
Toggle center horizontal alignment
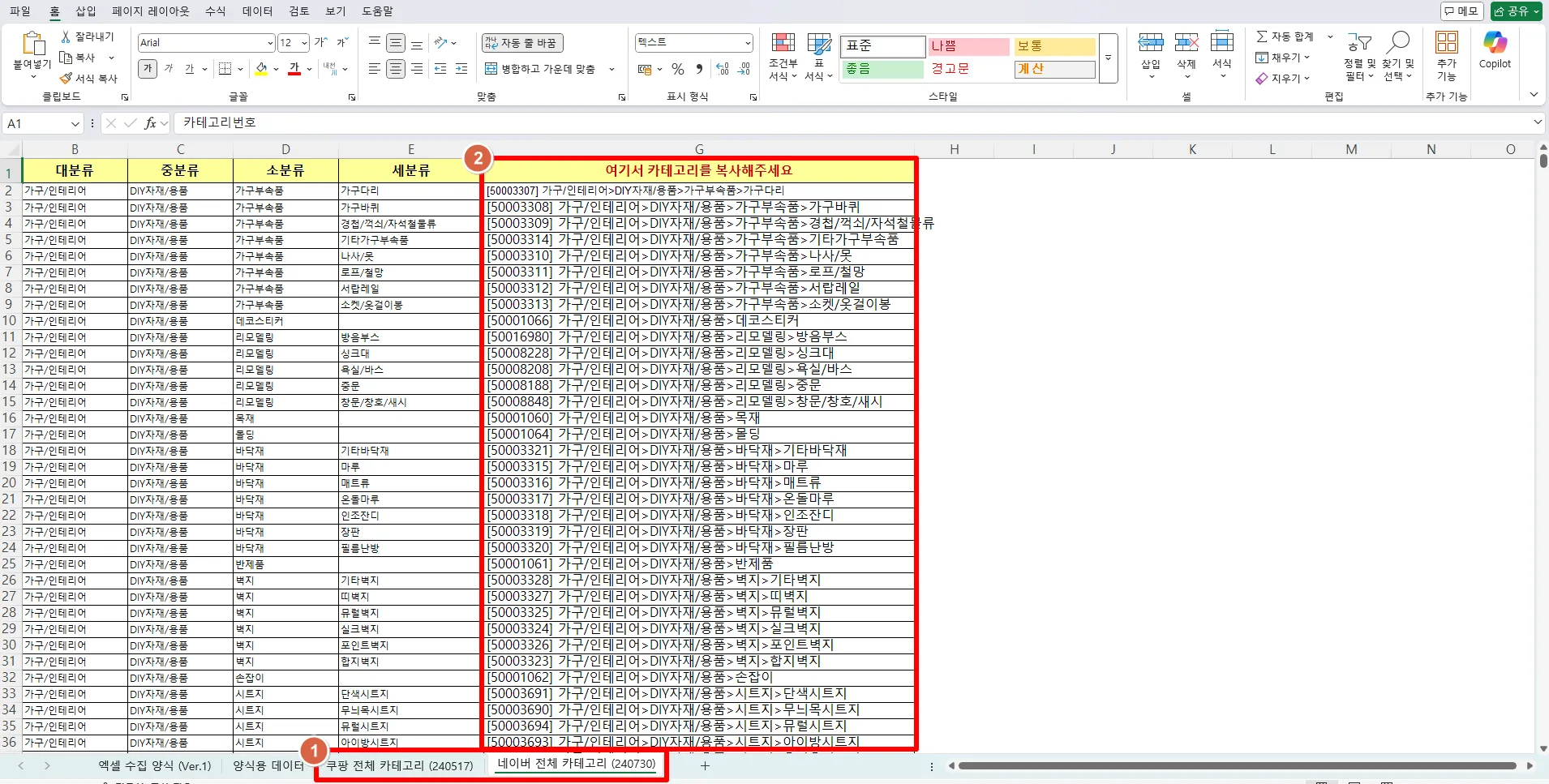[x=396, y=69]
